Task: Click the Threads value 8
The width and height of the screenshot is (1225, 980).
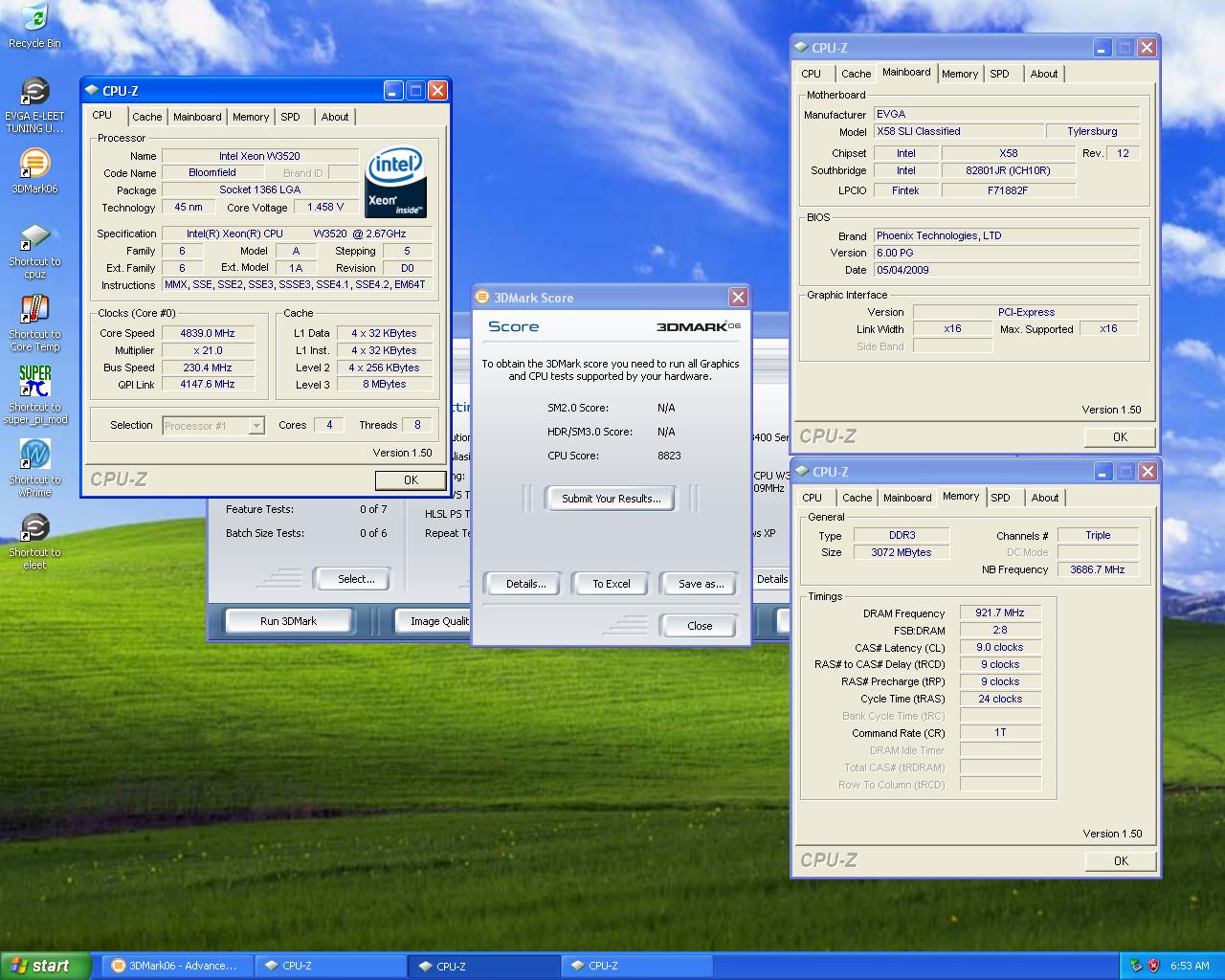Action: point(417,425)
